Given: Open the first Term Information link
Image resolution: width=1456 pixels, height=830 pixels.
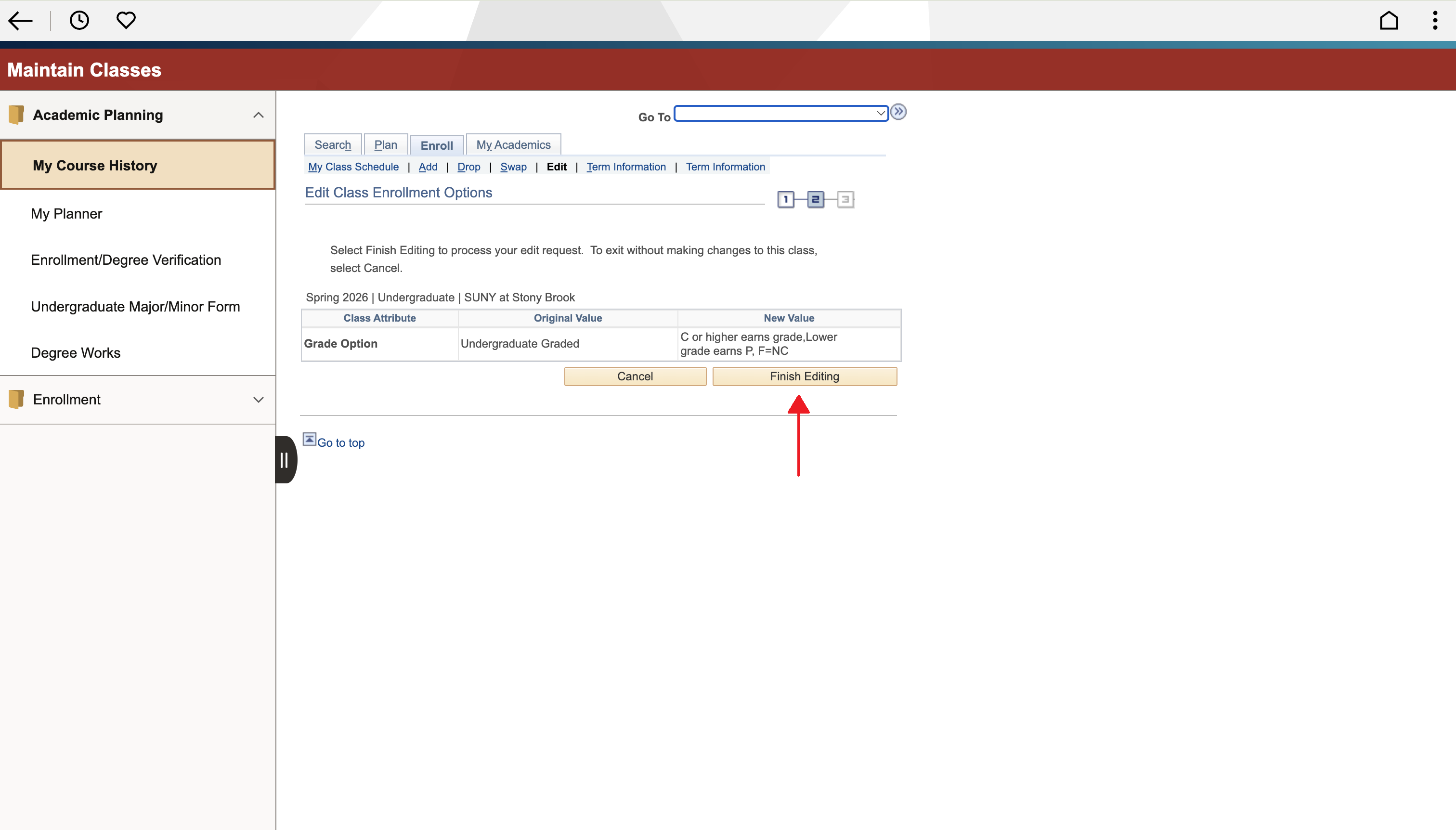Looking at the screenshot, I should [626, 167].
